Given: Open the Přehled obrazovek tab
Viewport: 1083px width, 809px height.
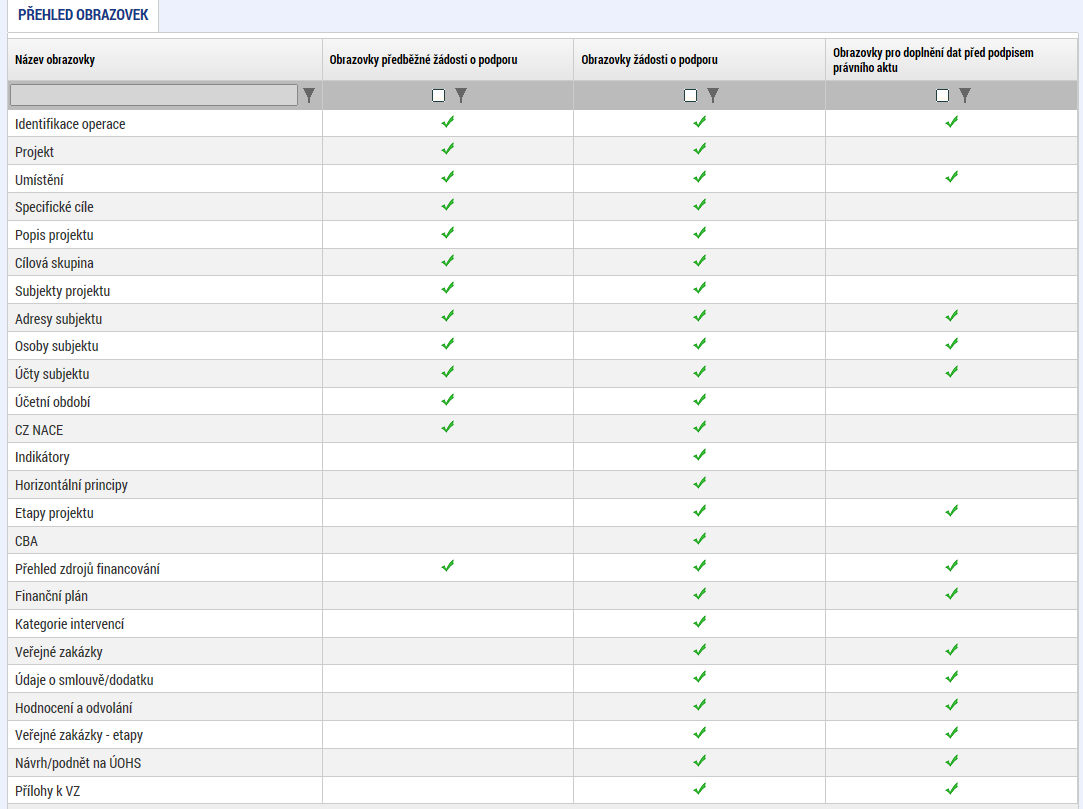Looking at the screenshot, I should click(x=83, y=15).
